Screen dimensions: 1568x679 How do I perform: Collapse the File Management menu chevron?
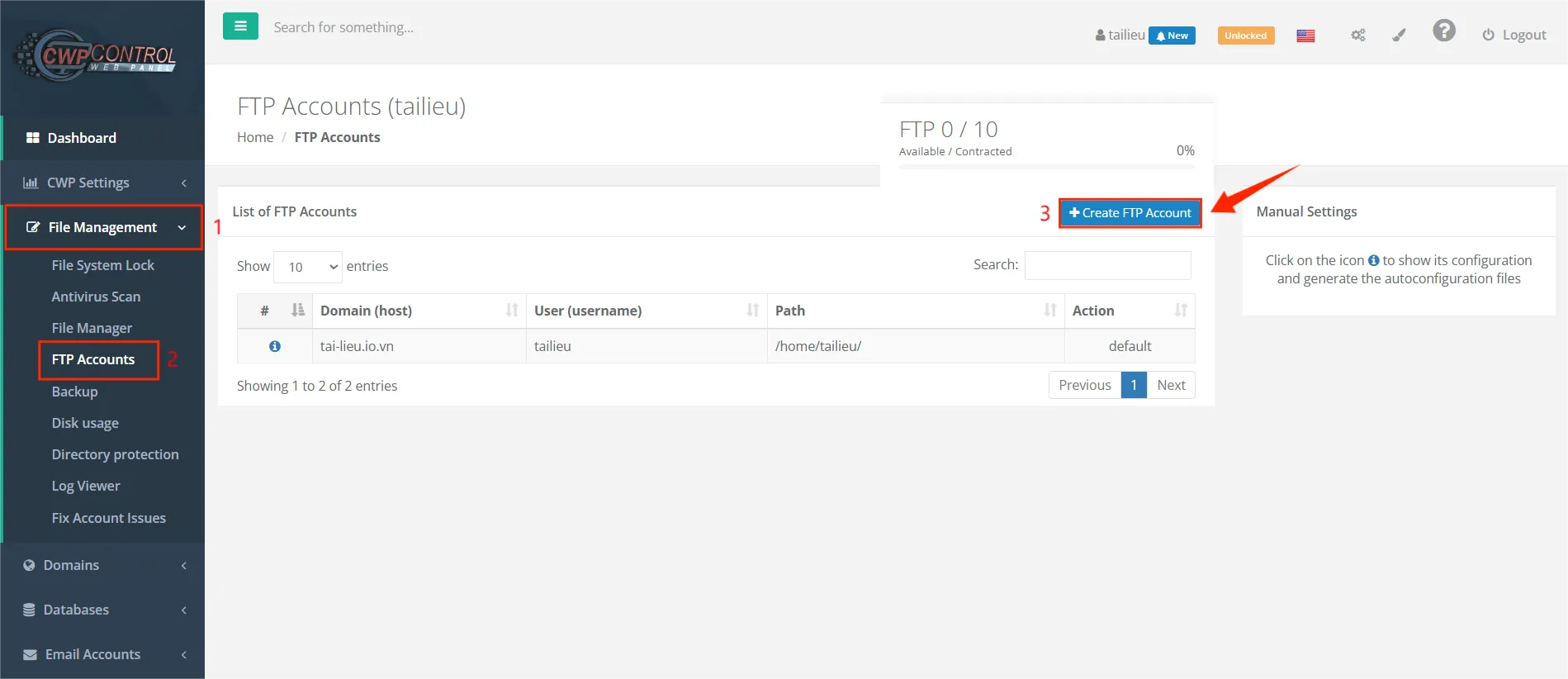(182, 228)
